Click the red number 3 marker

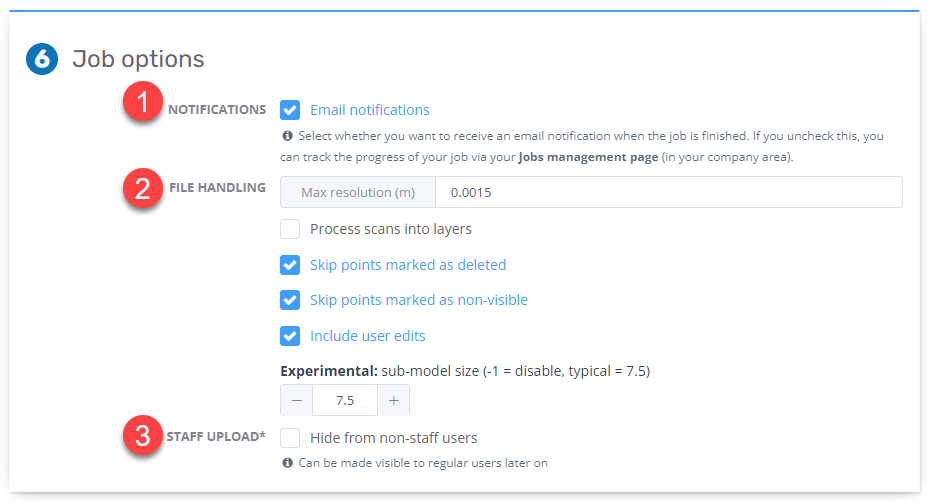point(142,438)
